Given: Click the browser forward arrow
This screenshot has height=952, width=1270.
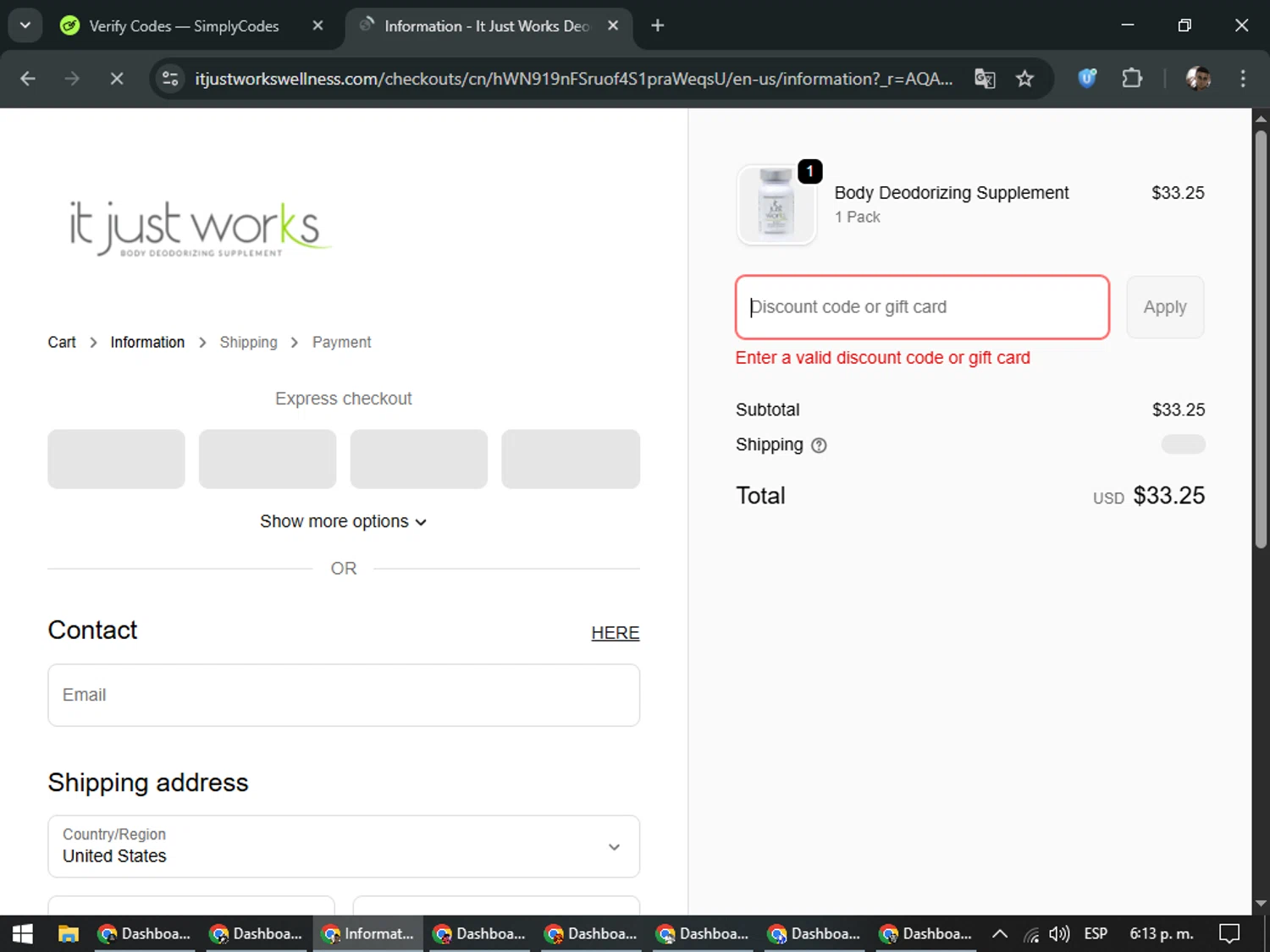Looking at the screenshot, I should (72, 79).
